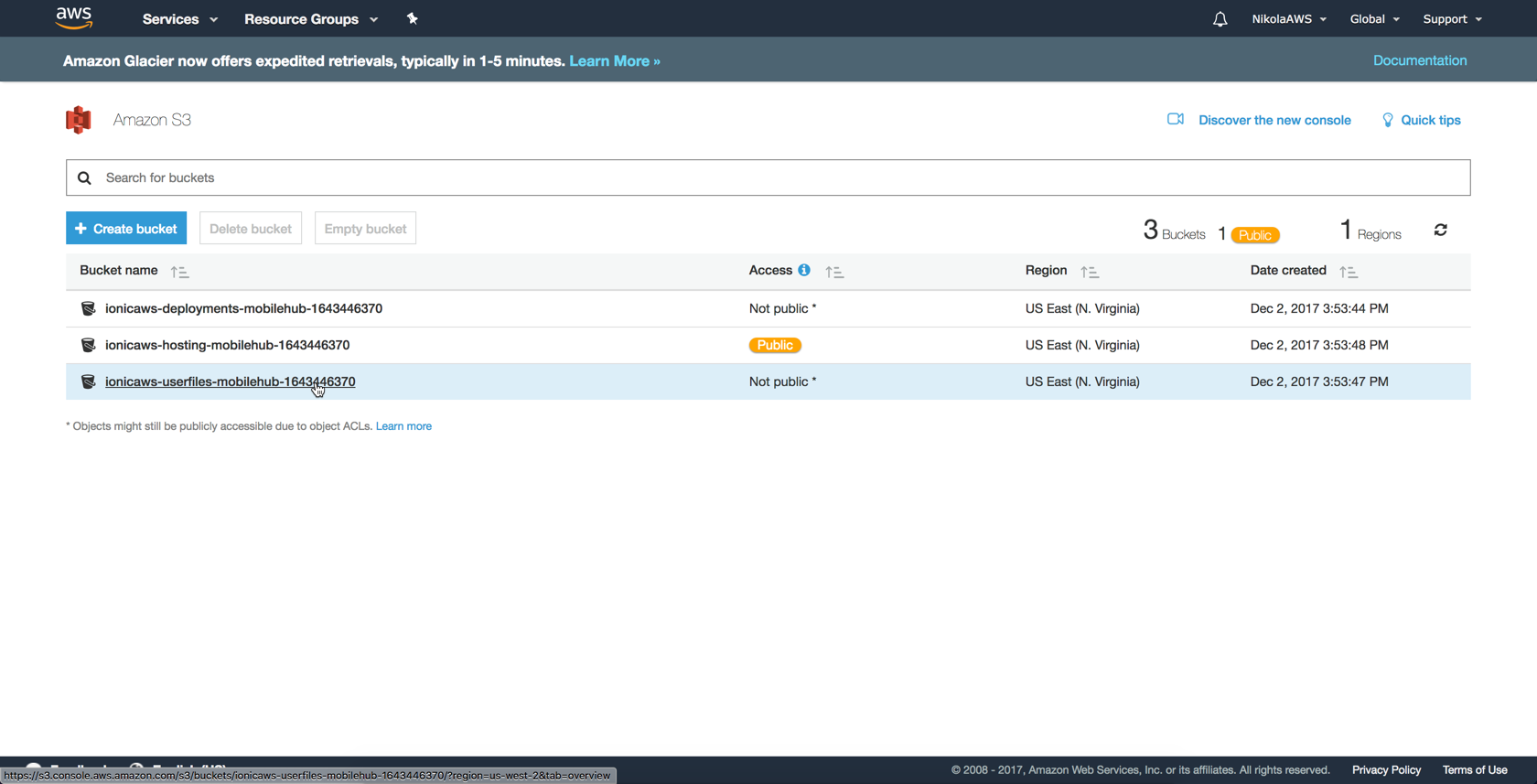Screen dimensions: 1537x784
Task: Follow the Glacier Learn More link
Action: [x=615, y=61]
